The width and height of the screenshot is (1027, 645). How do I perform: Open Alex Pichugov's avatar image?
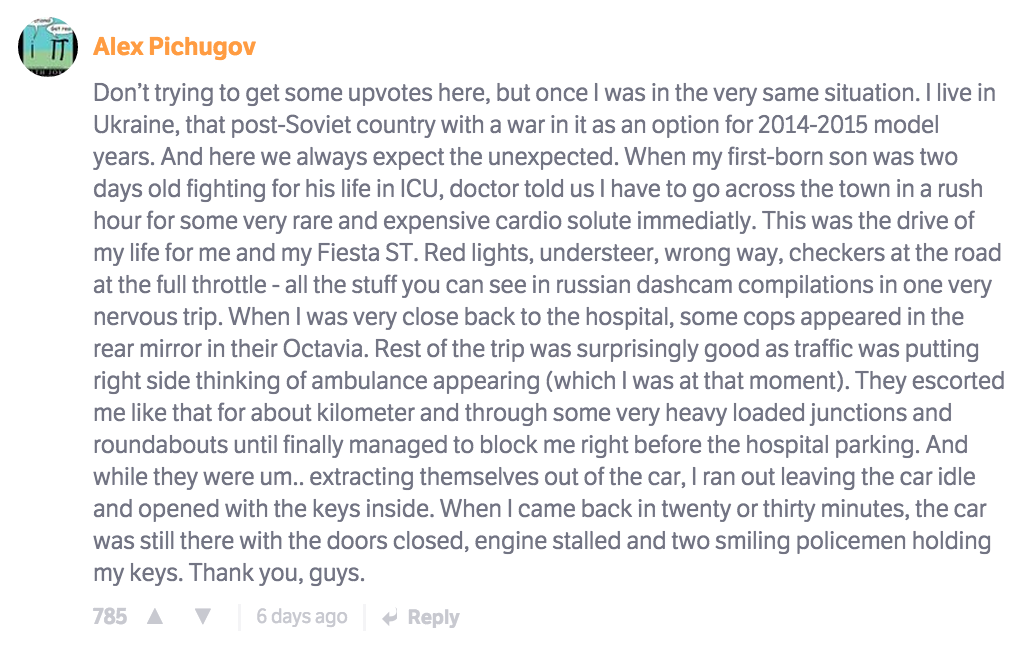click(x=48, y=46)
